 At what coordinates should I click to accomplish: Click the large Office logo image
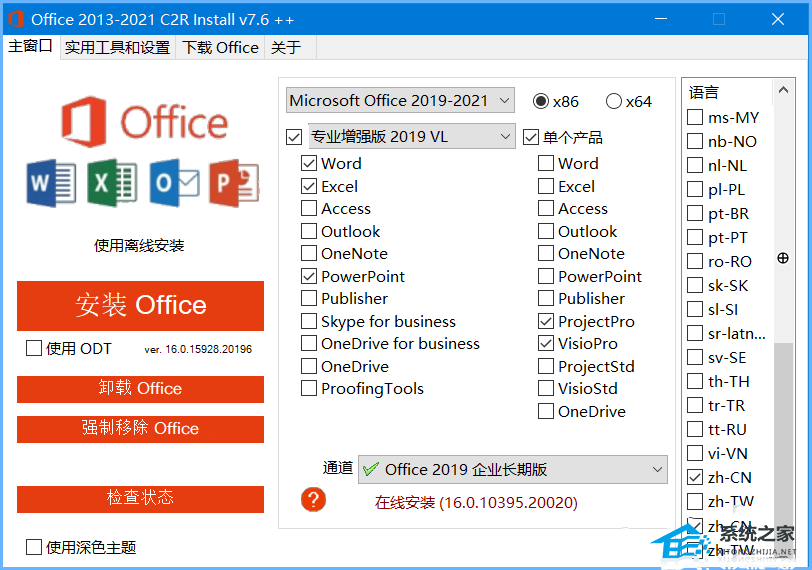coord(144,122)
